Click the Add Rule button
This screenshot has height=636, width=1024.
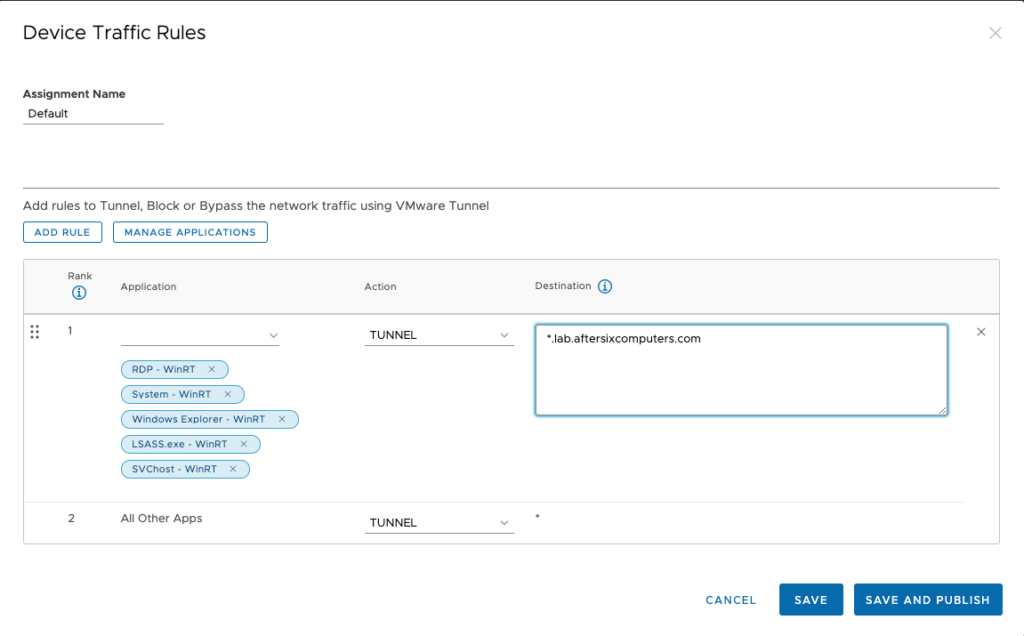coord(63,232)
